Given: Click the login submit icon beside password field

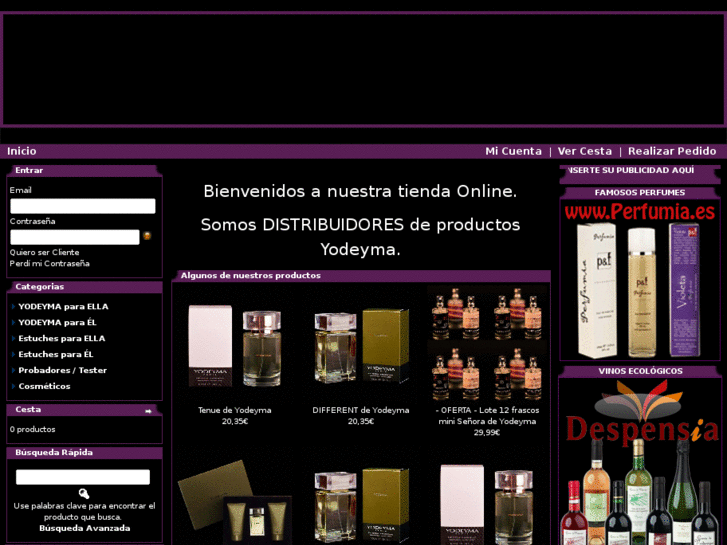Looking at the screenshot, I should tap(147, 236).
